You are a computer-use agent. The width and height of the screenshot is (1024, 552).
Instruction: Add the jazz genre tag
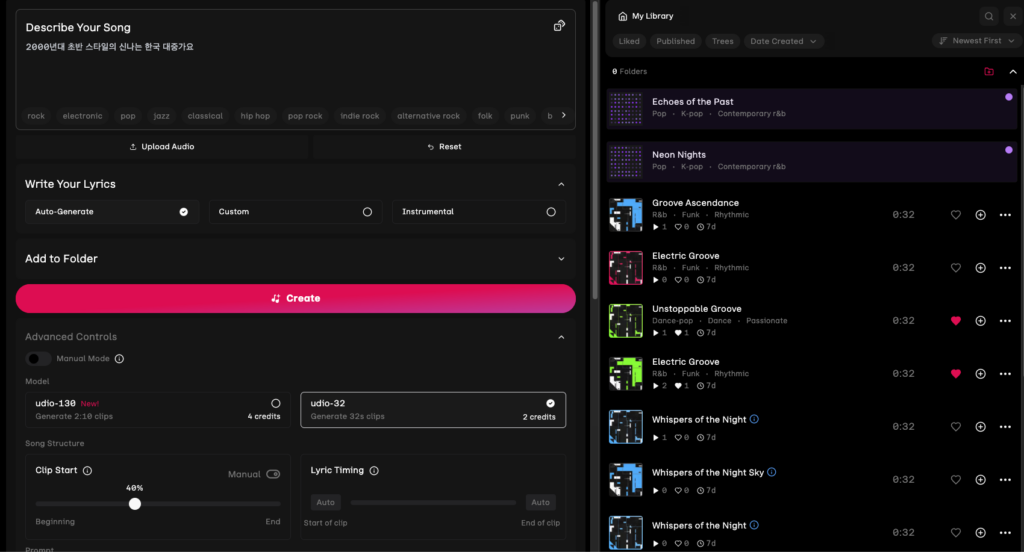pyautogui.click(x=161, y=116)
